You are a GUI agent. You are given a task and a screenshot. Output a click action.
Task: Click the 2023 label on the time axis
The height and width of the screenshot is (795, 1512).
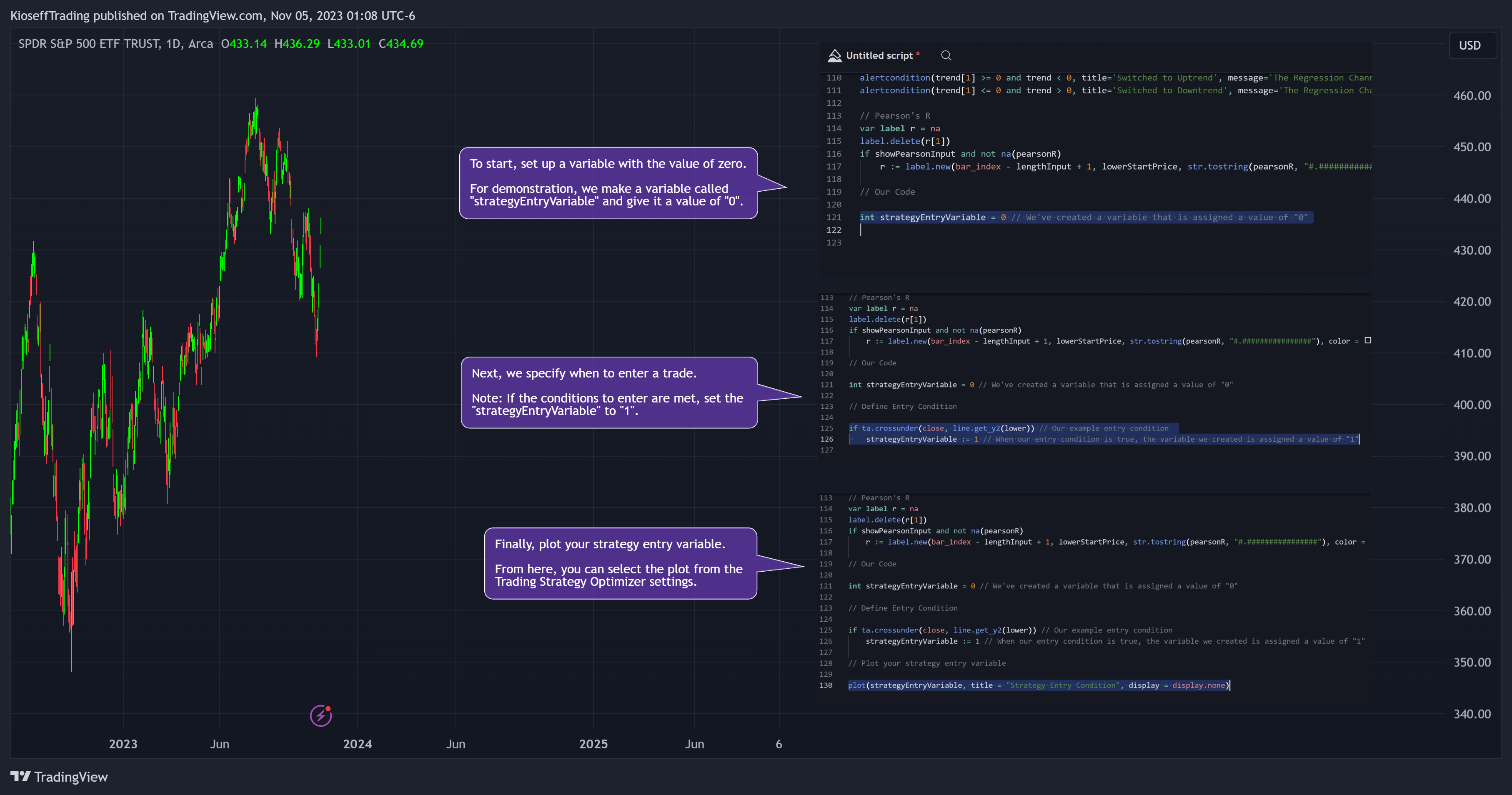pos(123,744)
